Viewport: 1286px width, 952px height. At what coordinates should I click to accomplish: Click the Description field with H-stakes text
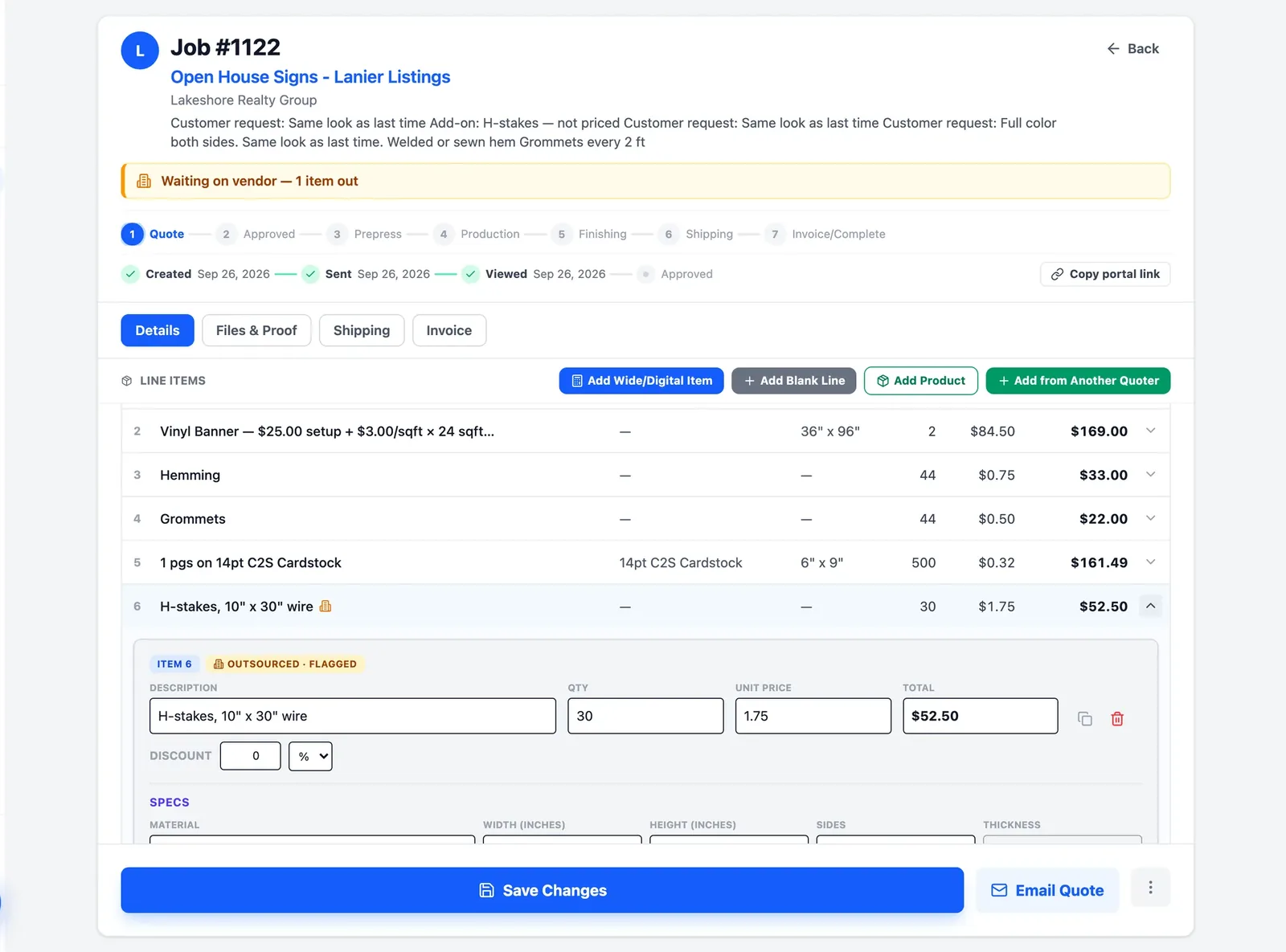tap(353, 716)
